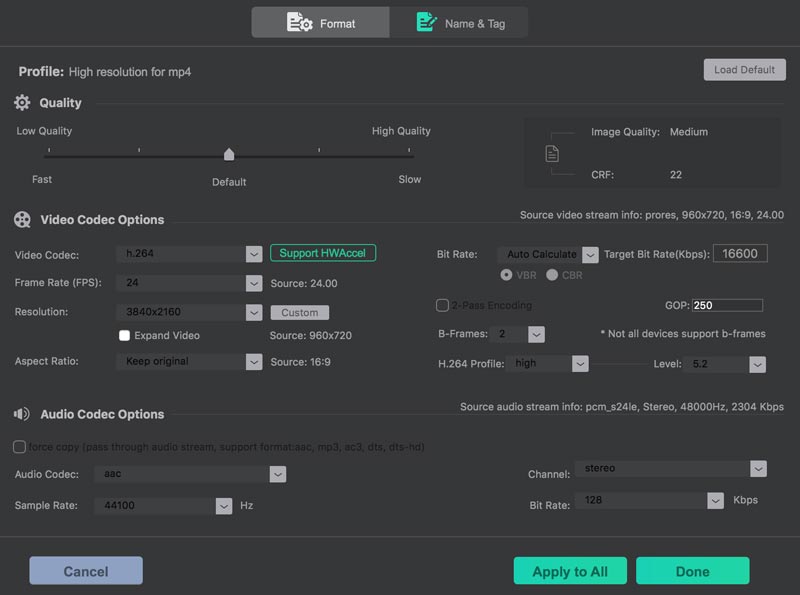Open the audio Bit Rate 128 dropdown

click(649, 501)
